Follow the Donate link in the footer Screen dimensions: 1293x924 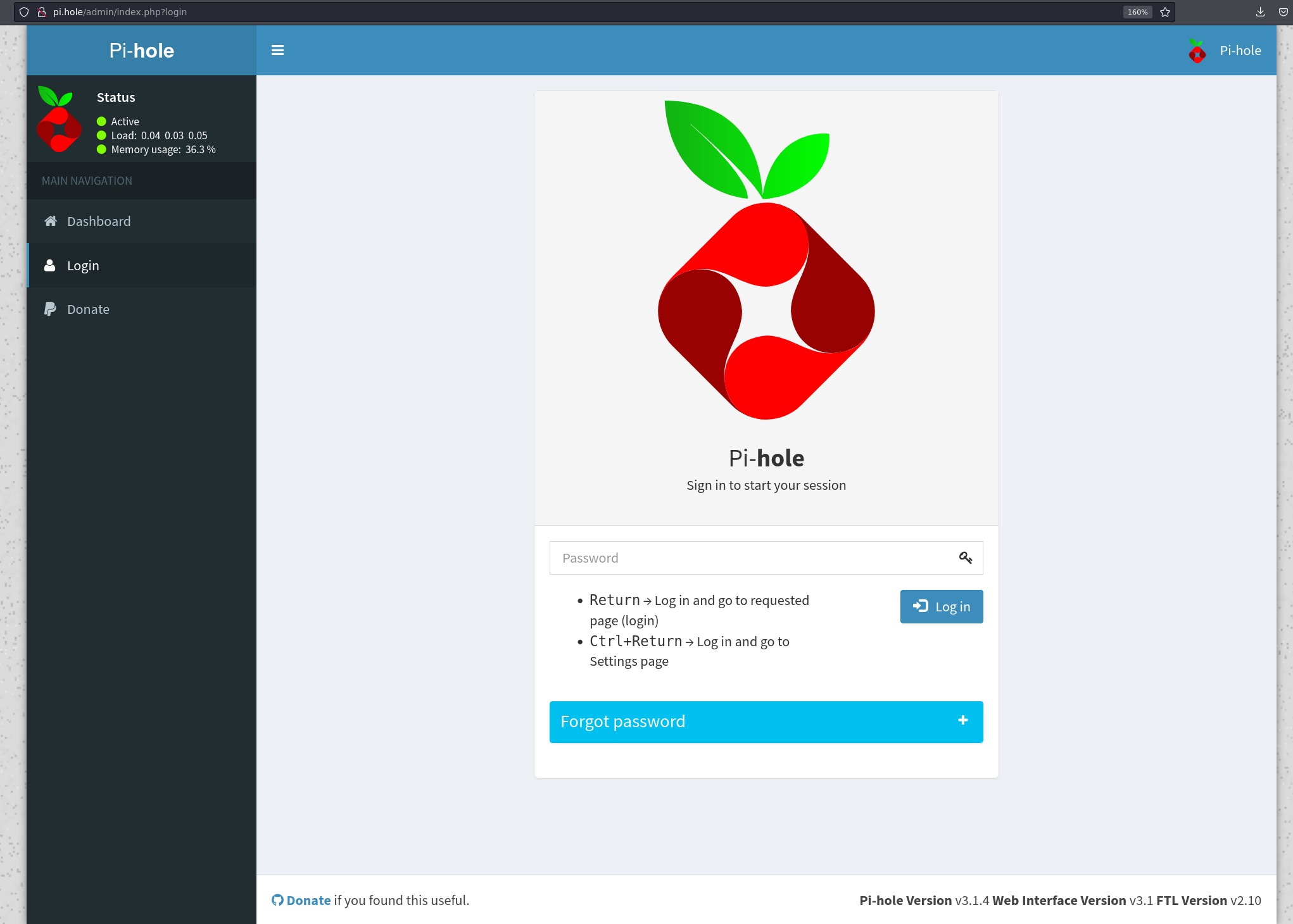[x=308, y=900]
